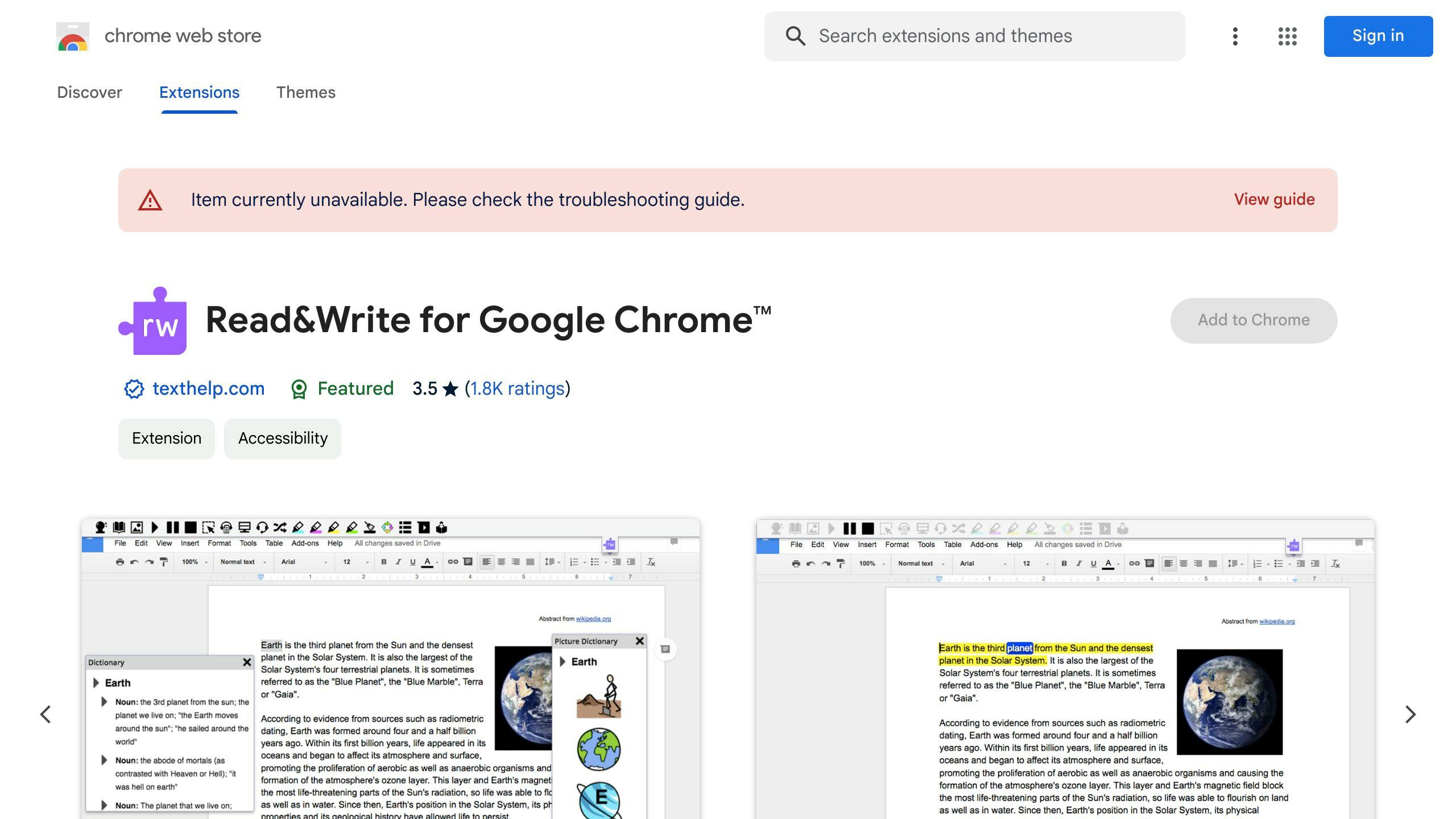1456x819 pixels.
Task: Stop reading with the Read&Write stop icon
Action: [191, 528]
